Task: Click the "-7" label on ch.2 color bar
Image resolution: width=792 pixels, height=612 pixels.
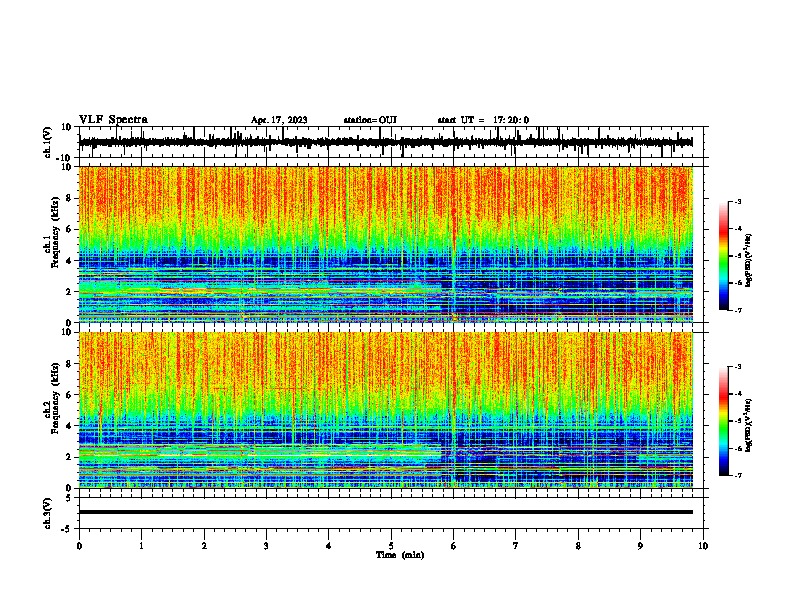Action: [x=738, y=475]
